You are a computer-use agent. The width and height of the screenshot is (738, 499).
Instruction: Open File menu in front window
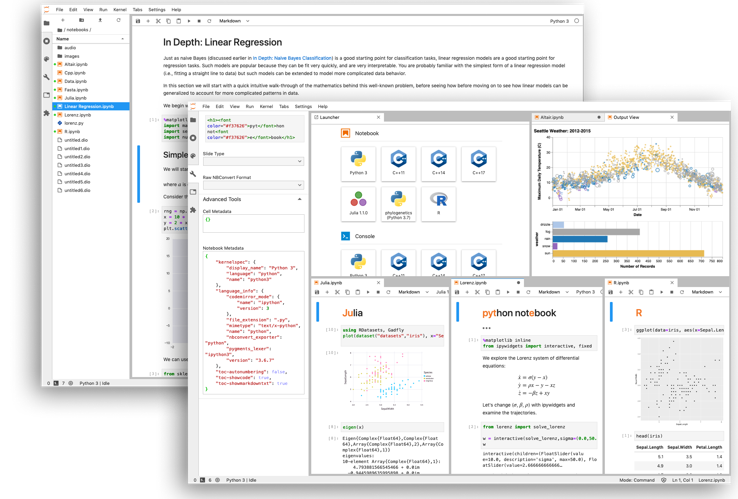coord(206,106)
